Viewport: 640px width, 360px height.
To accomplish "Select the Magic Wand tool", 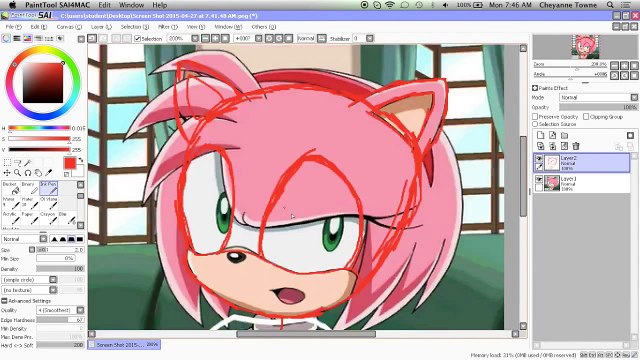I will [x=28, y=163].
